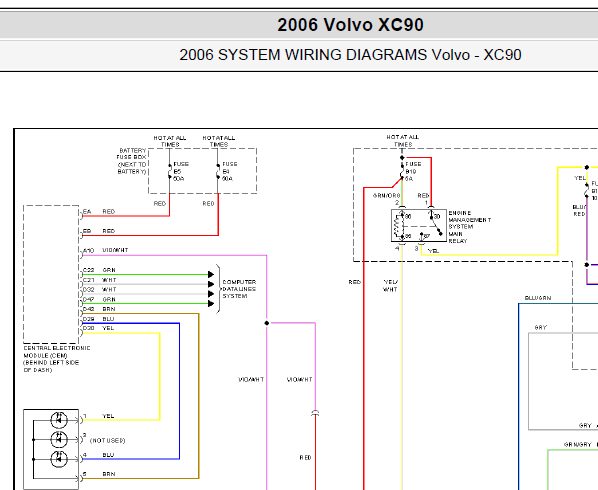Screen dimensions: 598x490
Task: Click the "D30 YEL" pin label
Action: 99,328
